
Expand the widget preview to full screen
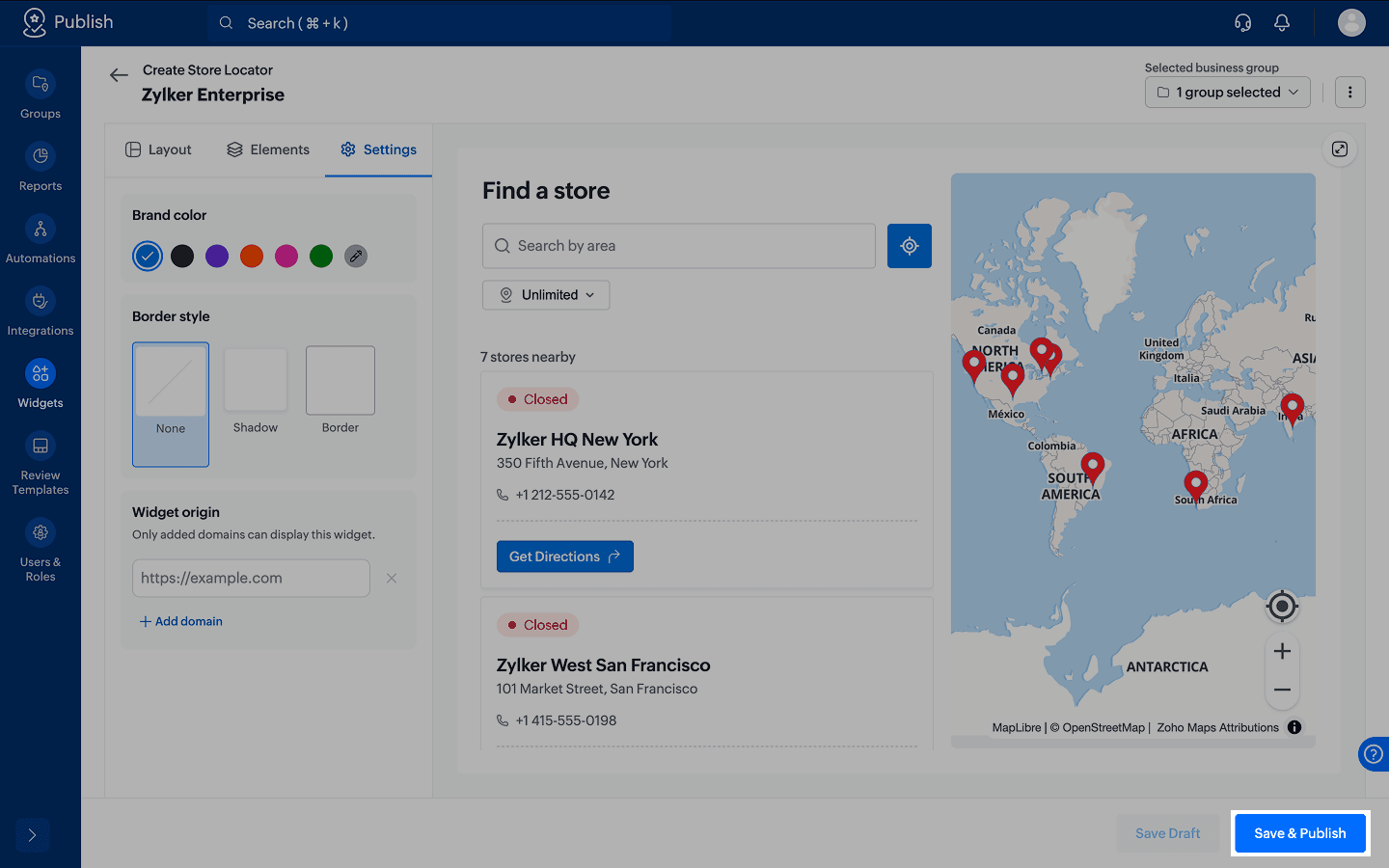(1340, 149)
